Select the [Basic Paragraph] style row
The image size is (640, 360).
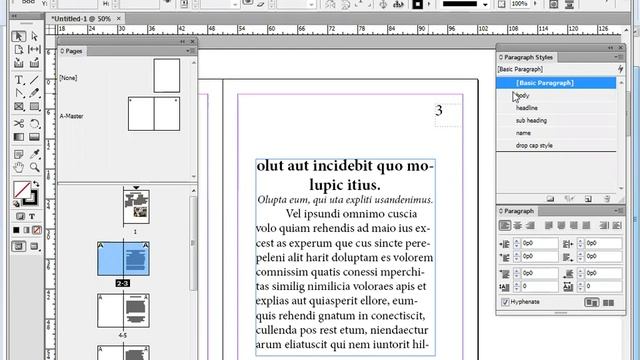coord(556,83)
